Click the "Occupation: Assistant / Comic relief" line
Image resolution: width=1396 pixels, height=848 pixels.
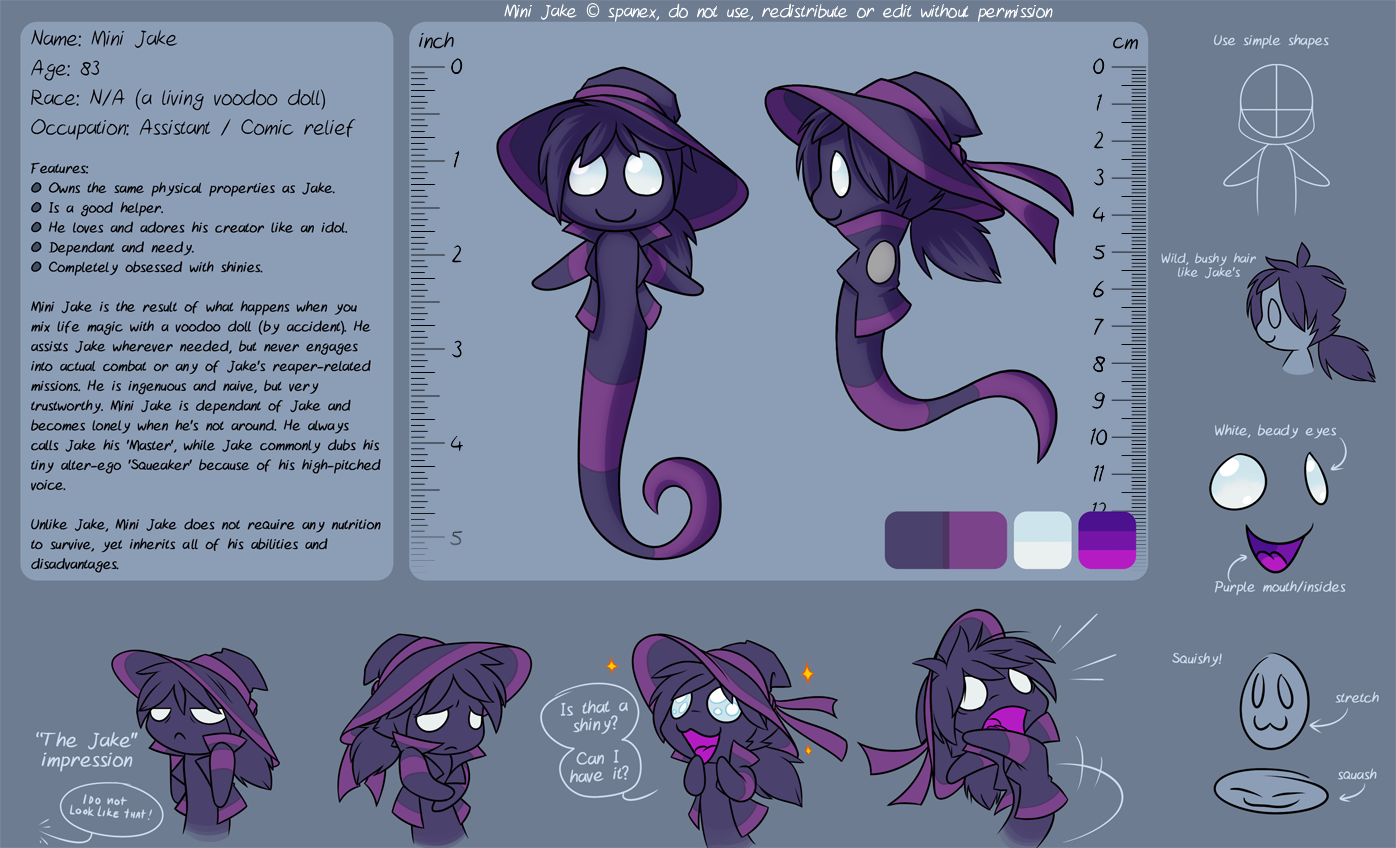point(191,128)
